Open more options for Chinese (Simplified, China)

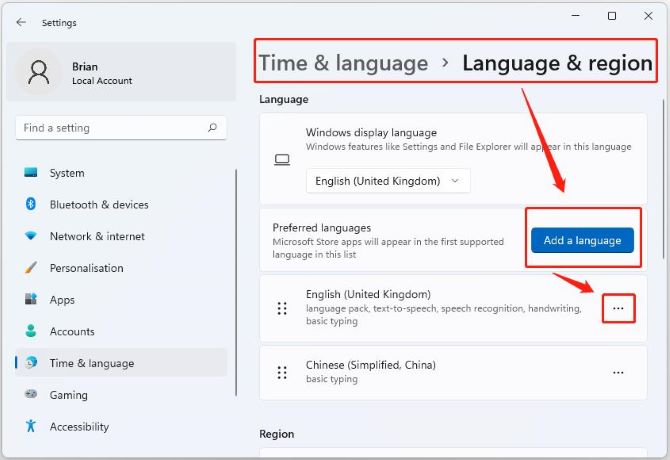618,372
